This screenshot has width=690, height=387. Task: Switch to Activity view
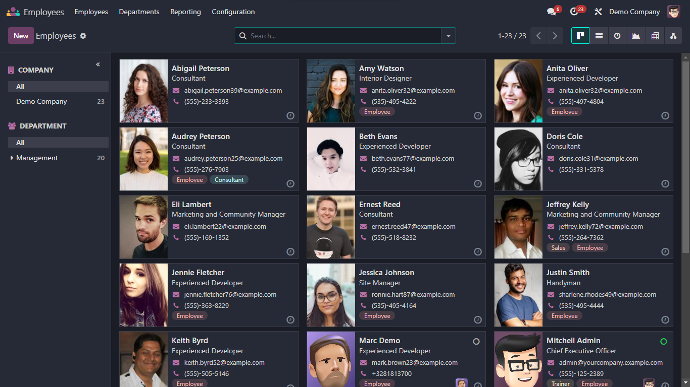(x=617, y=36)
